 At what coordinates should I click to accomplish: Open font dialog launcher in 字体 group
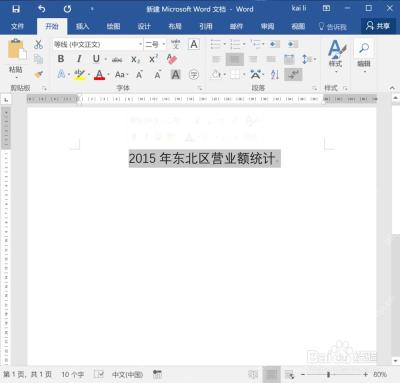tap(200, 88)
